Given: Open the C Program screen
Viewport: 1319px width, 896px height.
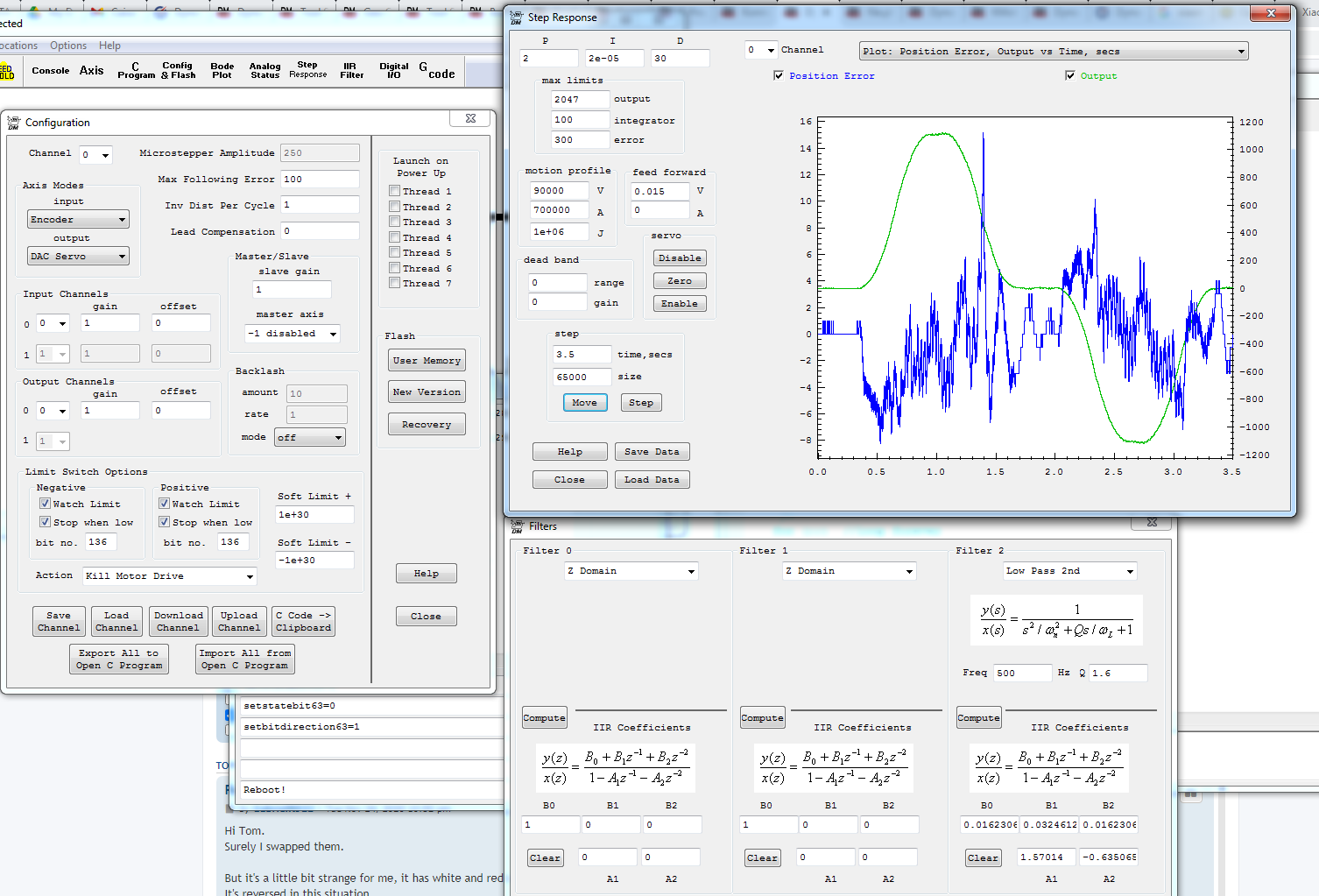Looking at the screenshot, I should [136, 71].
